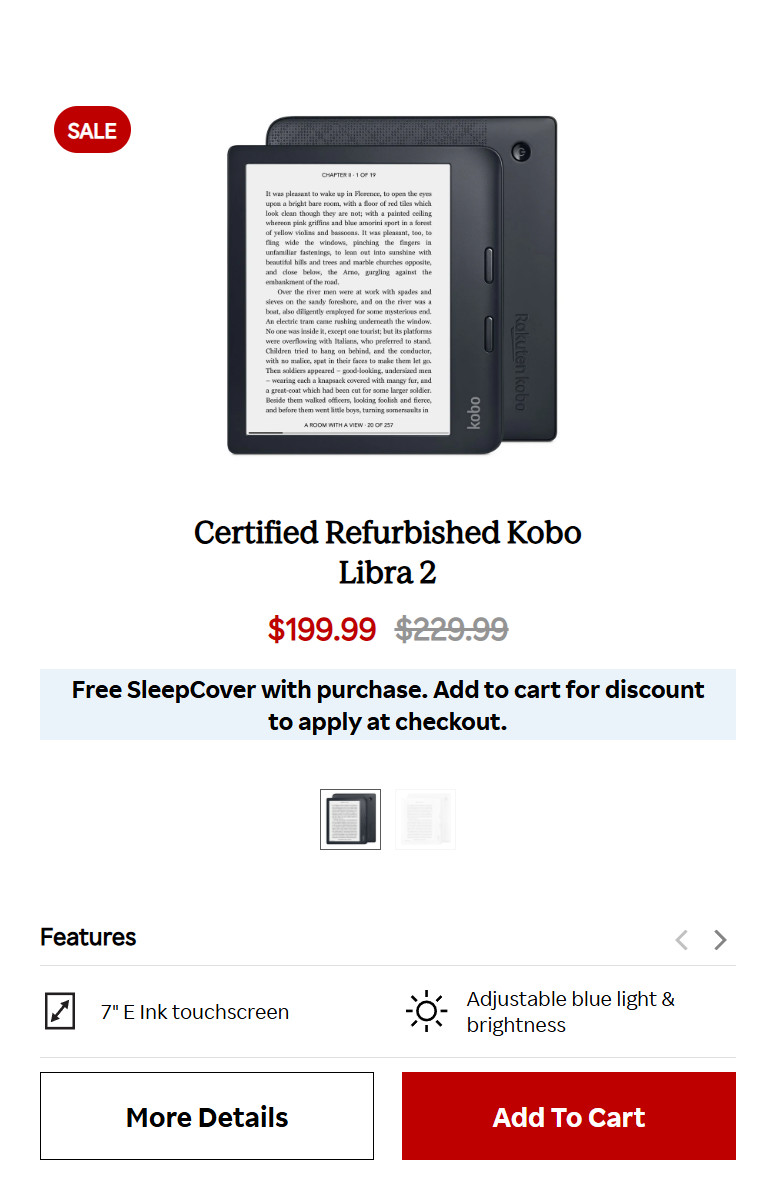Click the $199.99 sale price

pos(322,629)
